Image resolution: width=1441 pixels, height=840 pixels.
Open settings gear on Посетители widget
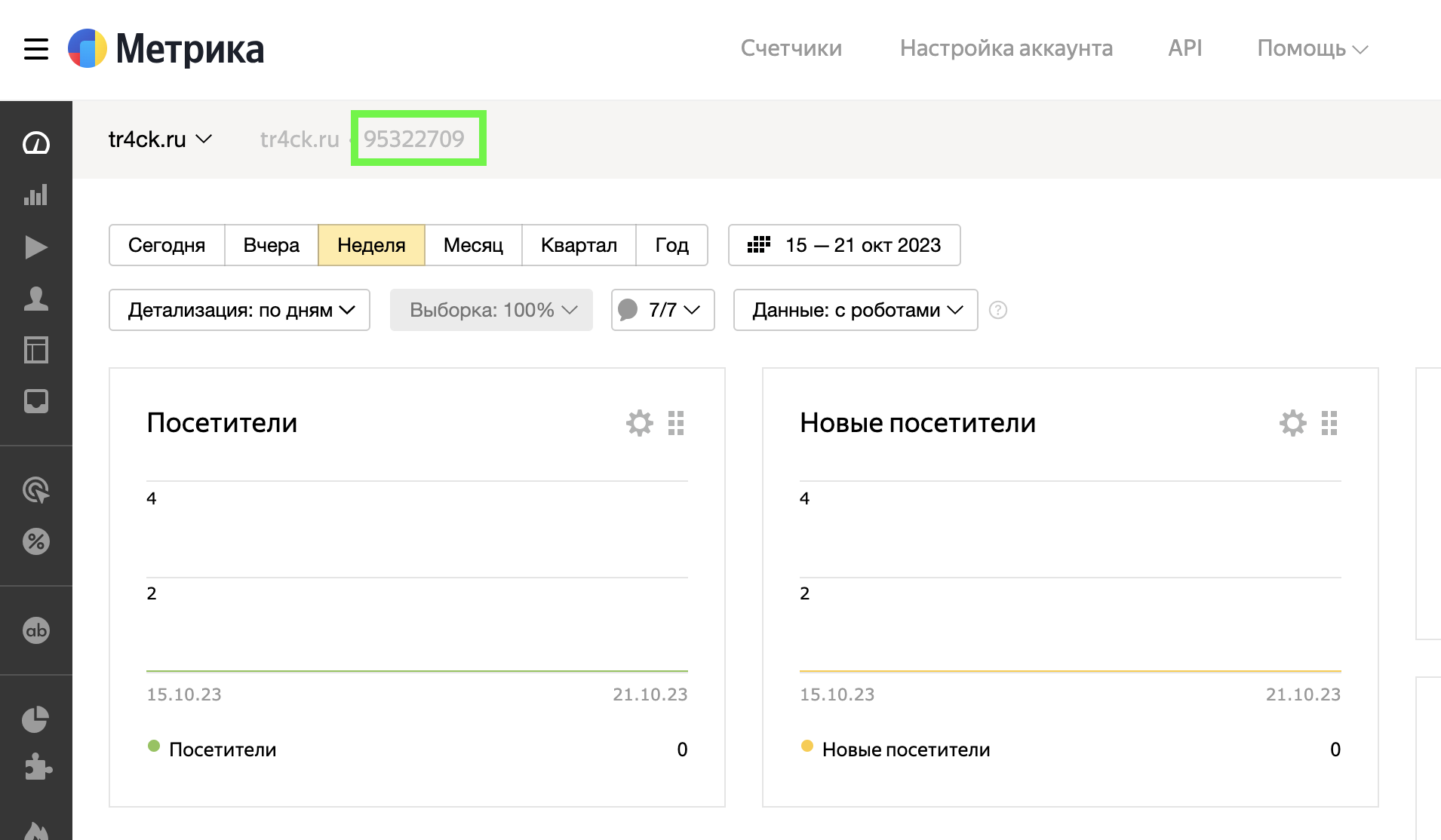pyautogui.click(x=639, y=423)
